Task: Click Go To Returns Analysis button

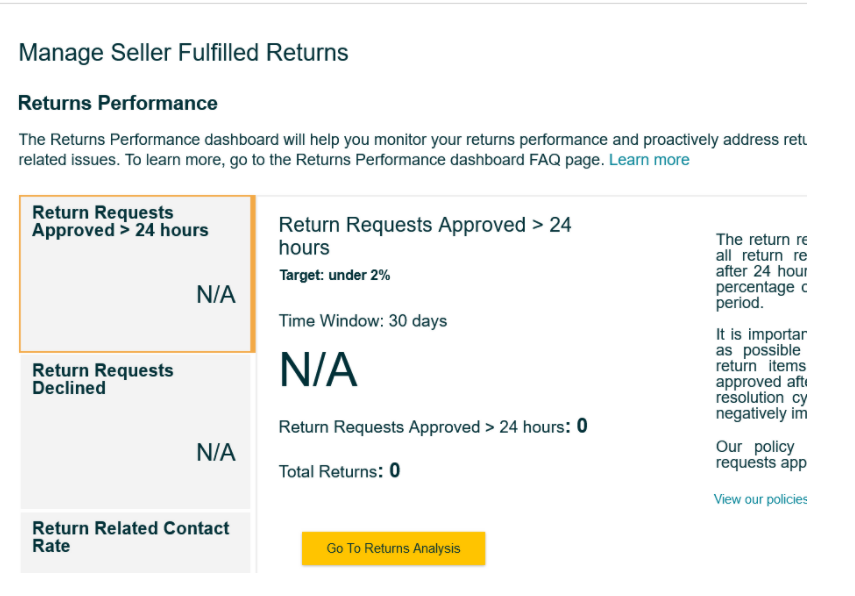Action: coord(393,548)
